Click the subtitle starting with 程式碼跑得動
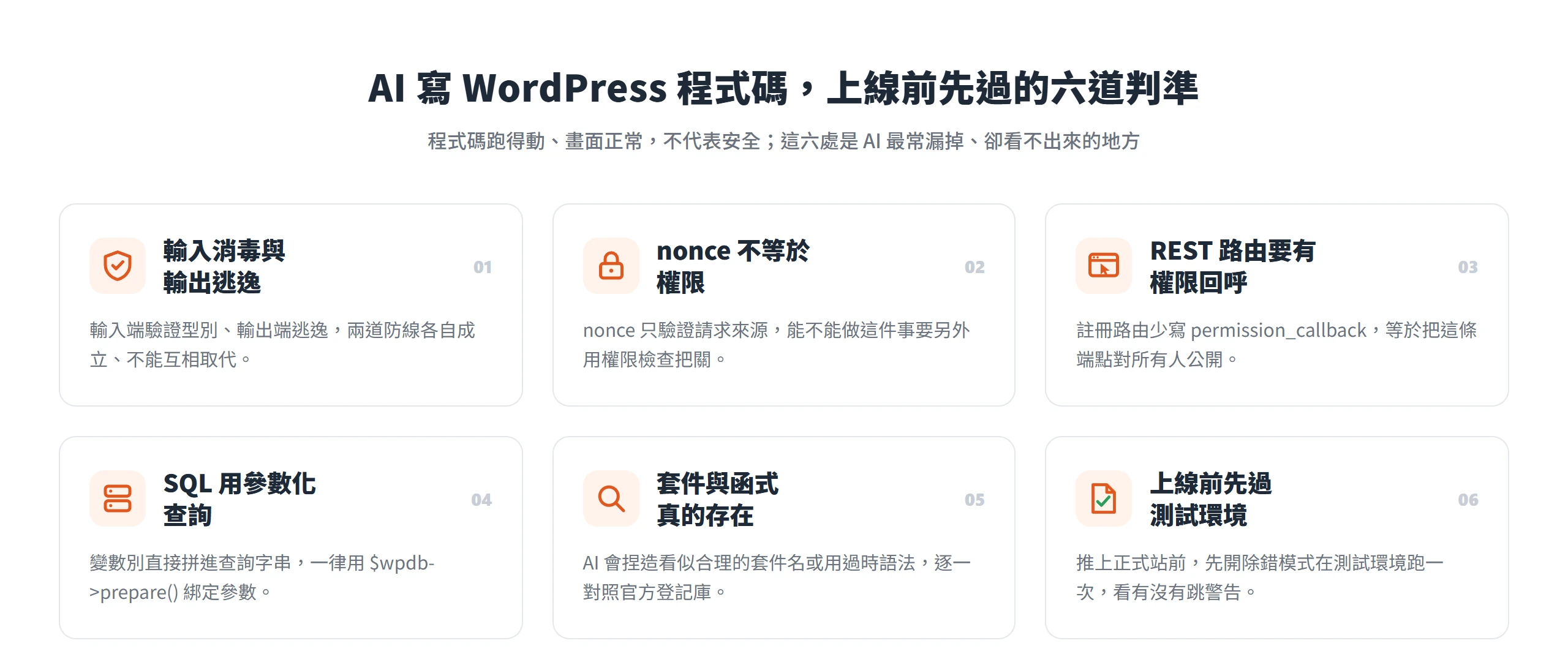The height and width of the screenshot is (654, 1568). tap(783, 141)
